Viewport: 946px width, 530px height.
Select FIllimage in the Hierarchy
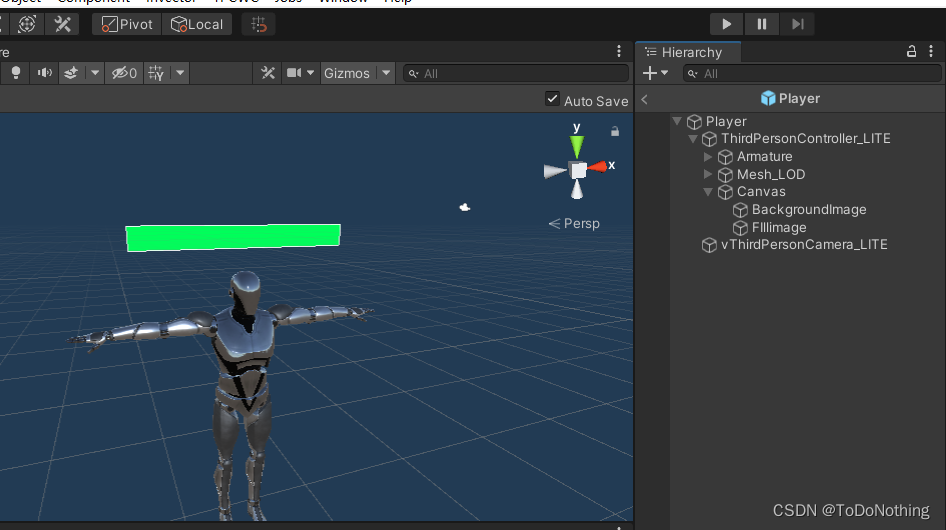click(x=779, y=228)
